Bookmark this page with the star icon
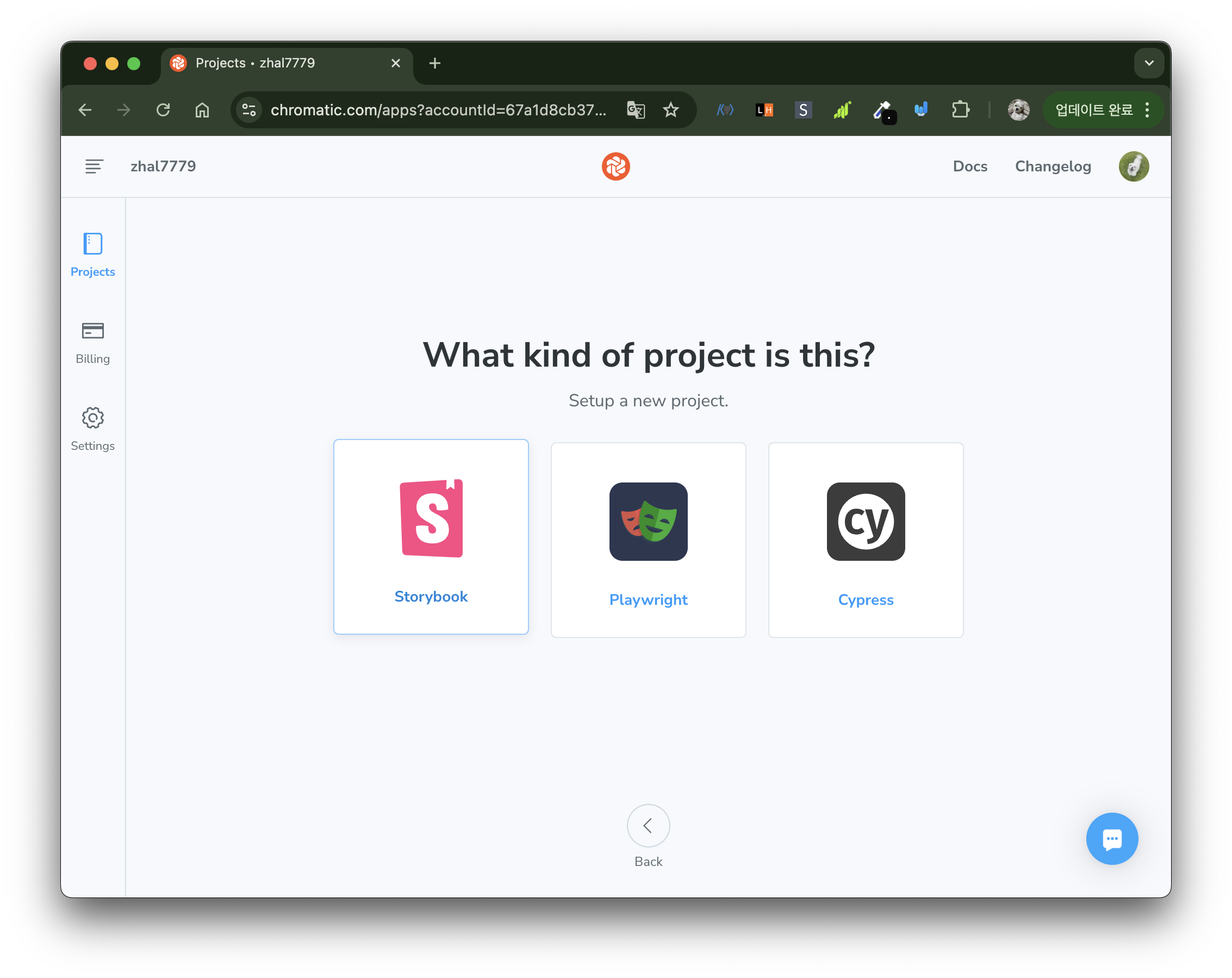 (x=670, y=110)
